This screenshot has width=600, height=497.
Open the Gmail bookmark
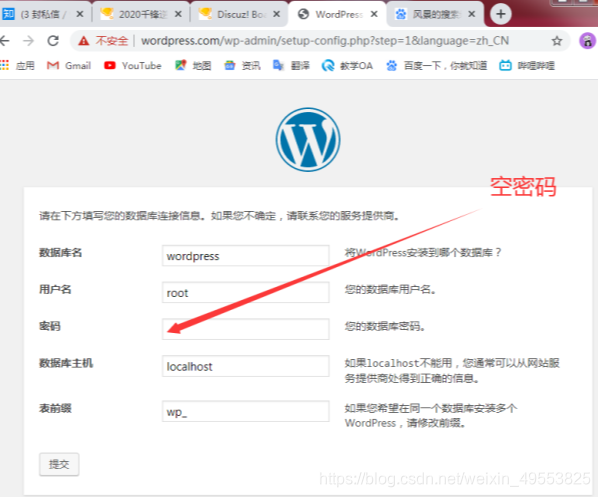coord(69,66)
